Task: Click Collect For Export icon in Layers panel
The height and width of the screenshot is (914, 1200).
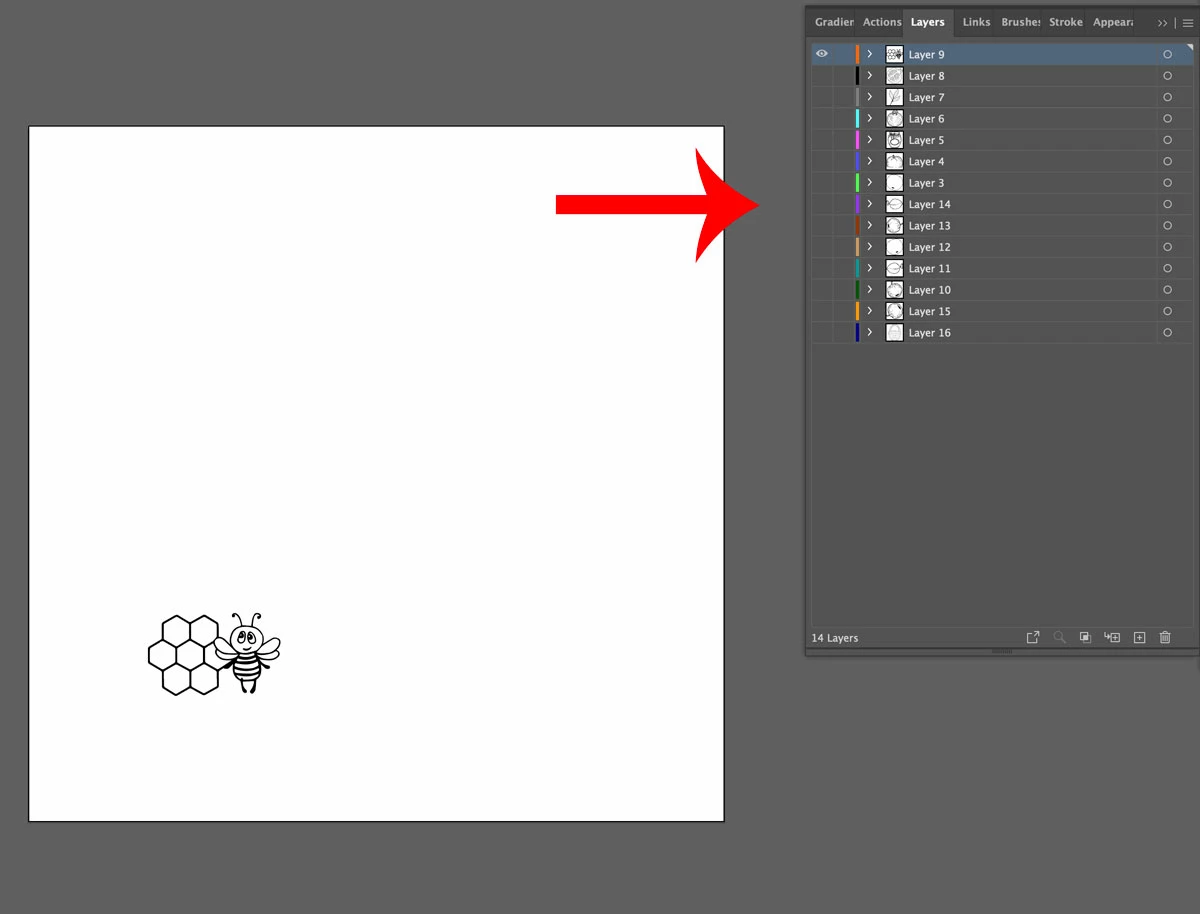Action: pos(1033,638)
